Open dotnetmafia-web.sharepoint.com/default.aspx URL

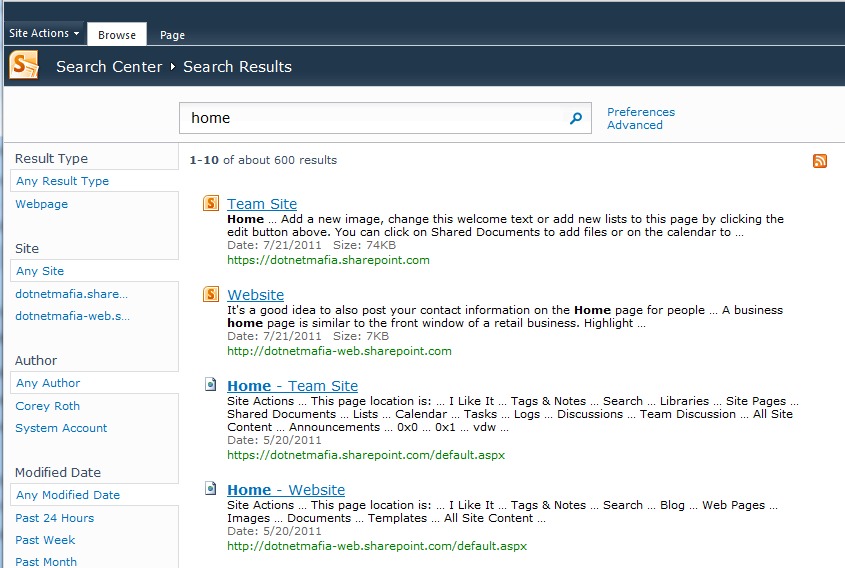377,546
